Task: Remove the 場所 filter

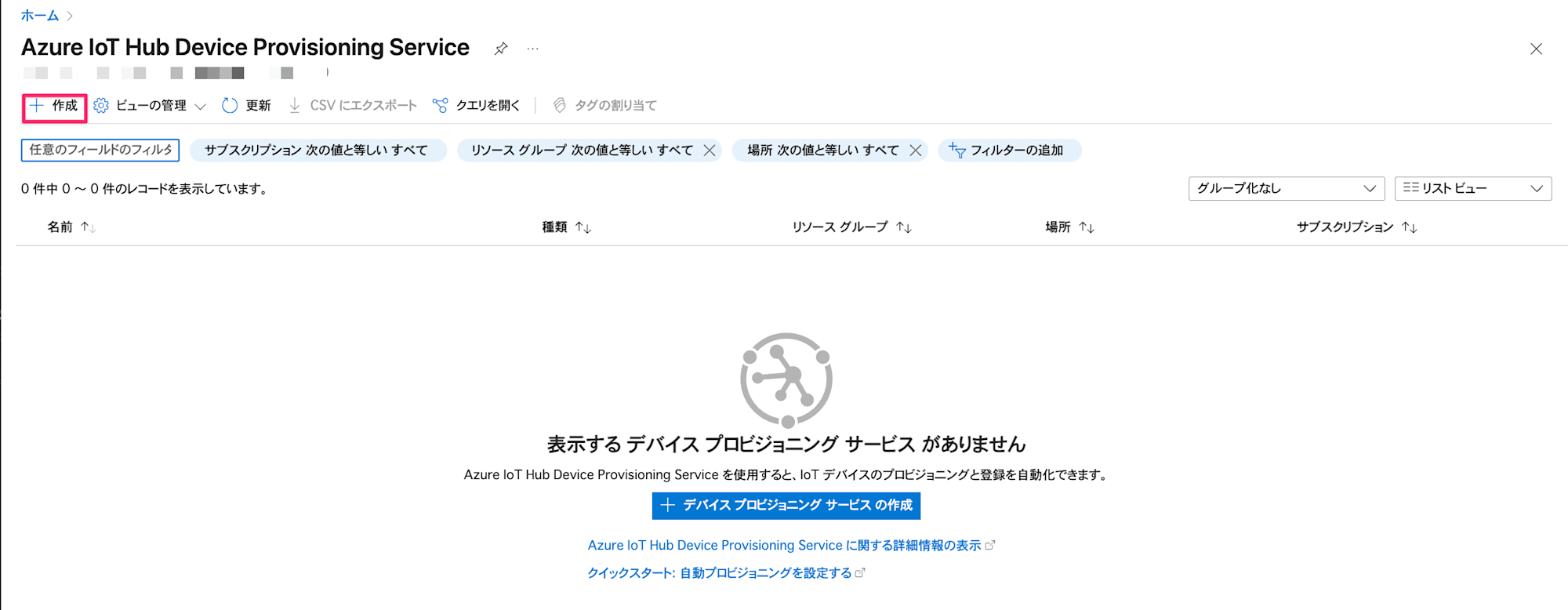Action: click(915, 151)
